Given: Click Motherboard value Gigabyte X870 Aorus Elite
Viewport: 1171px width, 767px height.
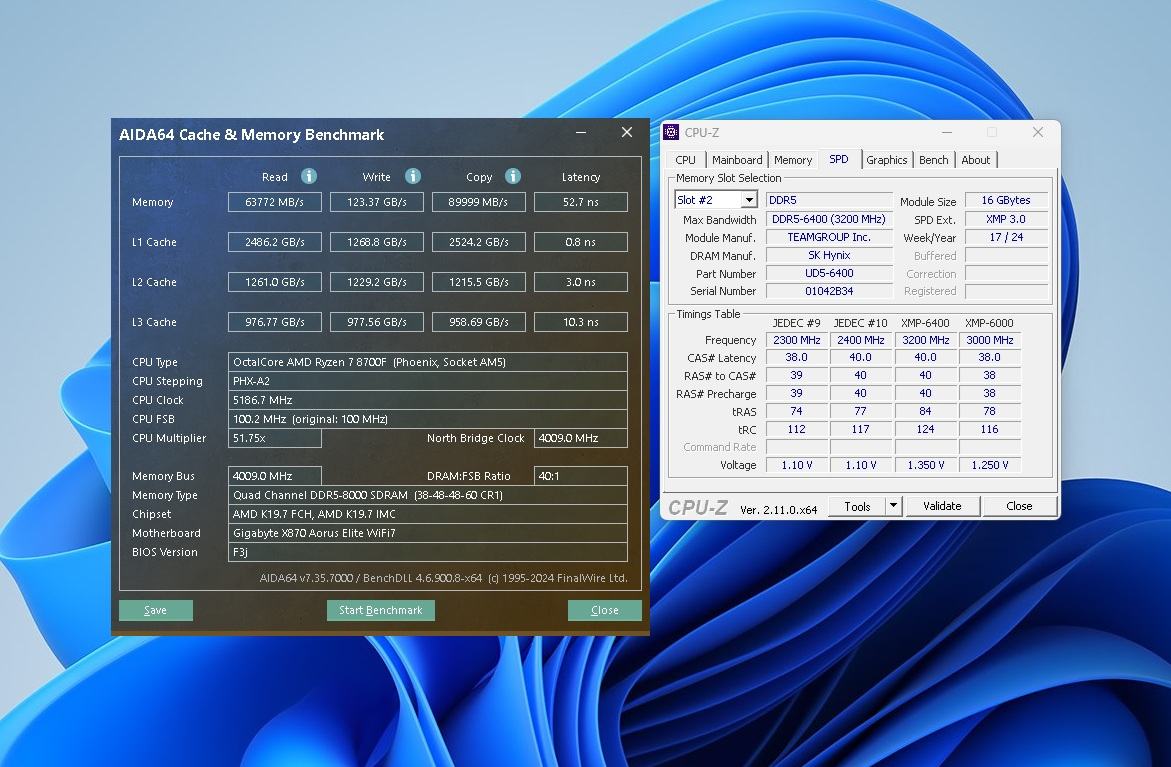Looking at the screenshot, I should [x=427, y=533].
